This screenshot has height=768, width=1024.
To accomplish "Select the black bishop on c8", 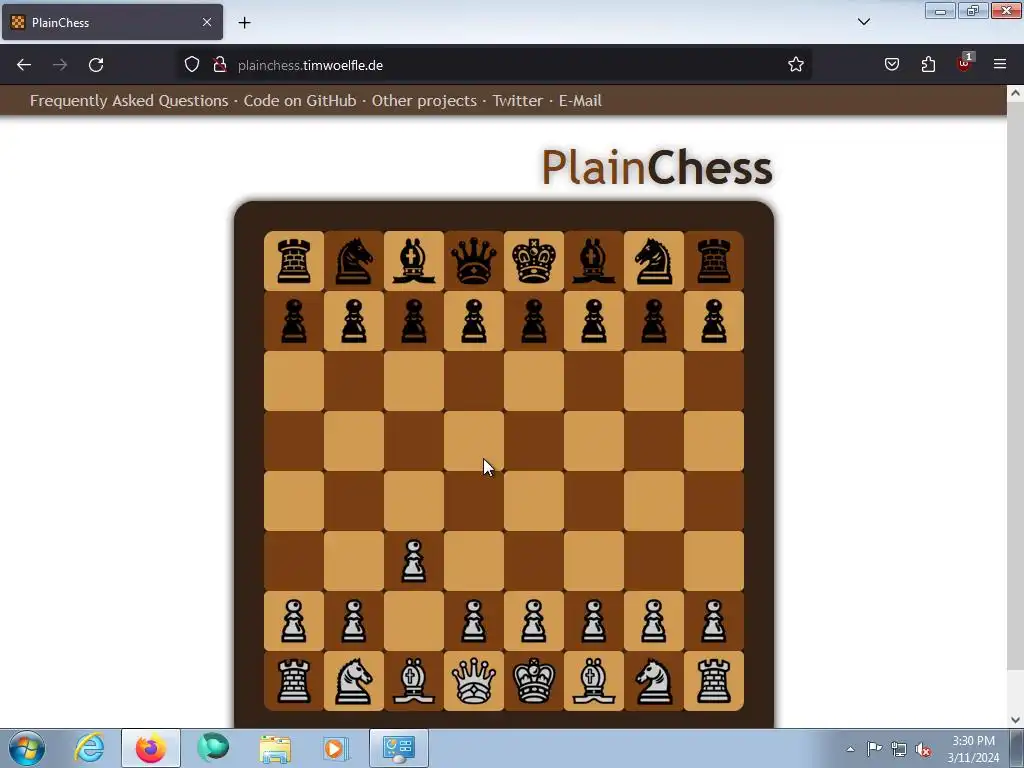I will click(x=414, y=261).
